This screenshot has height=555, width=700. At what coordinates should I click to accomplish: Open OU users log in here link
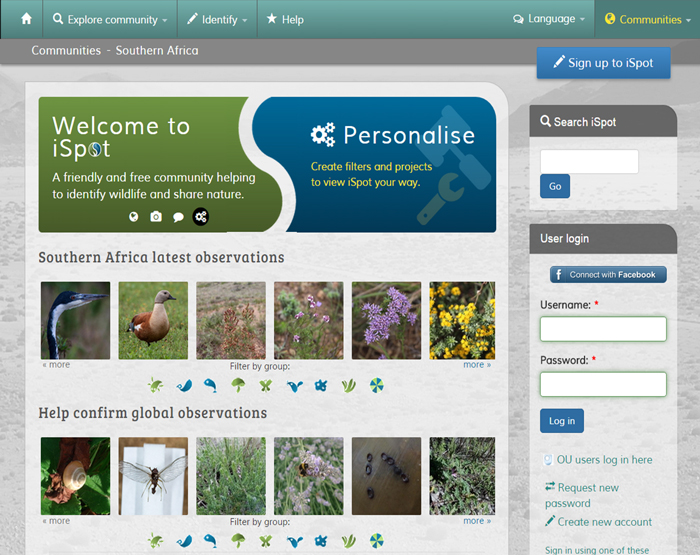[604, 460]
